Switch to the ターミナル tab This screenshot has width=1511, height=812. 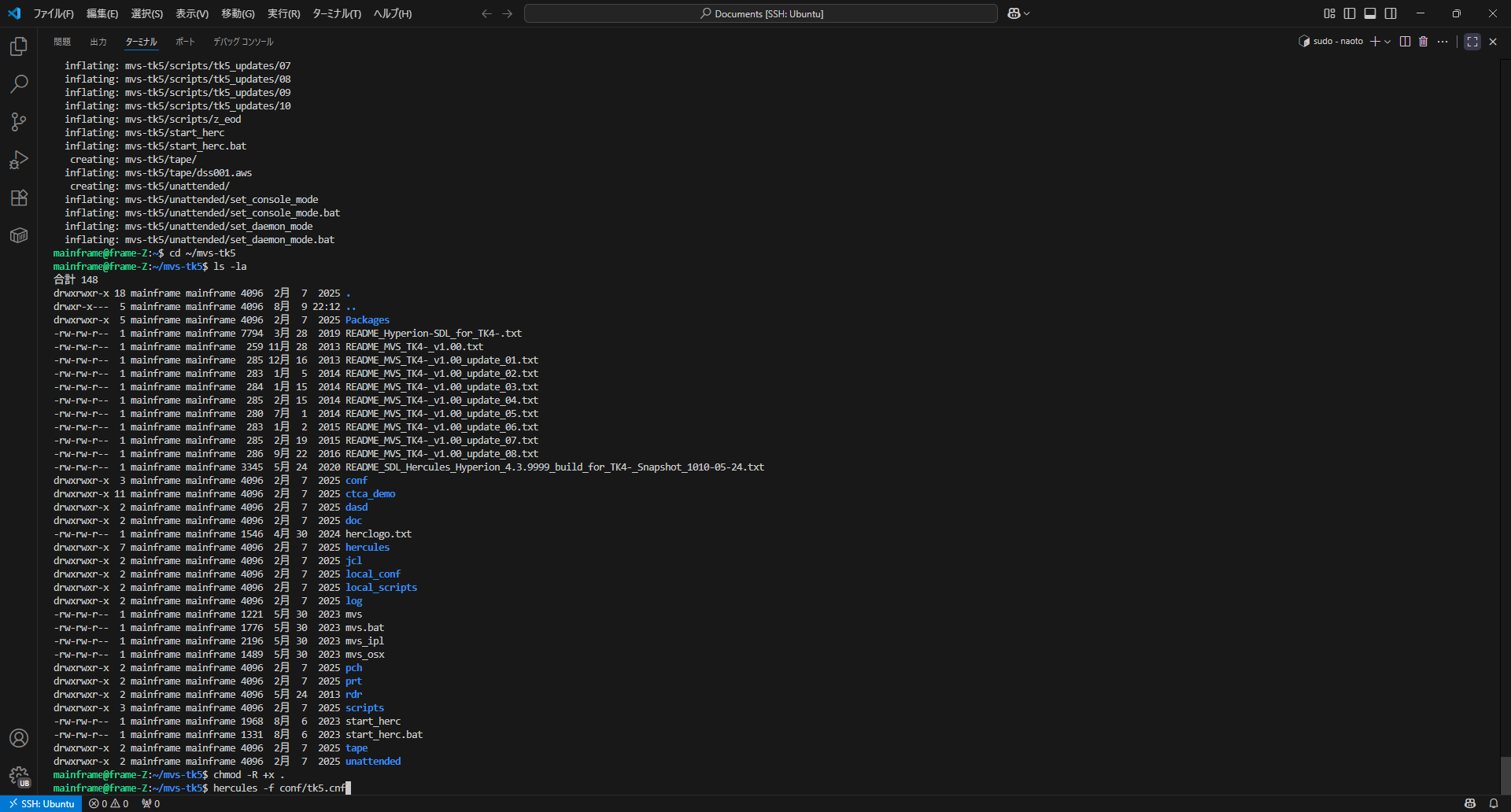(142, 42)
